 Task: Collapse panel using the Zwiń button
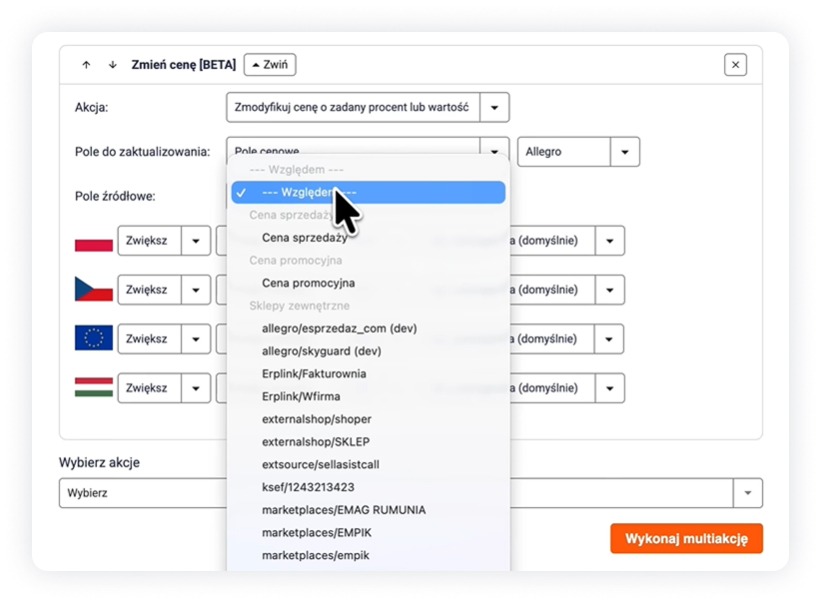pyautogui.click(x=270, y=65)
